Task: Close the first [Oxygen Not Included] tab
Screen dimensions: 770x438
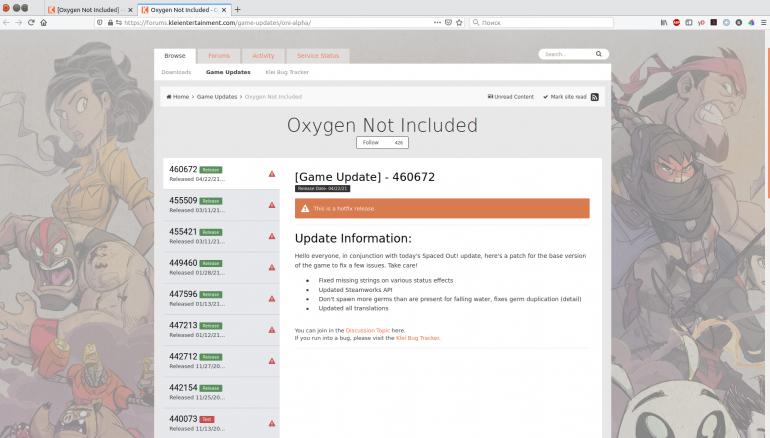Action: coord(130,10)
